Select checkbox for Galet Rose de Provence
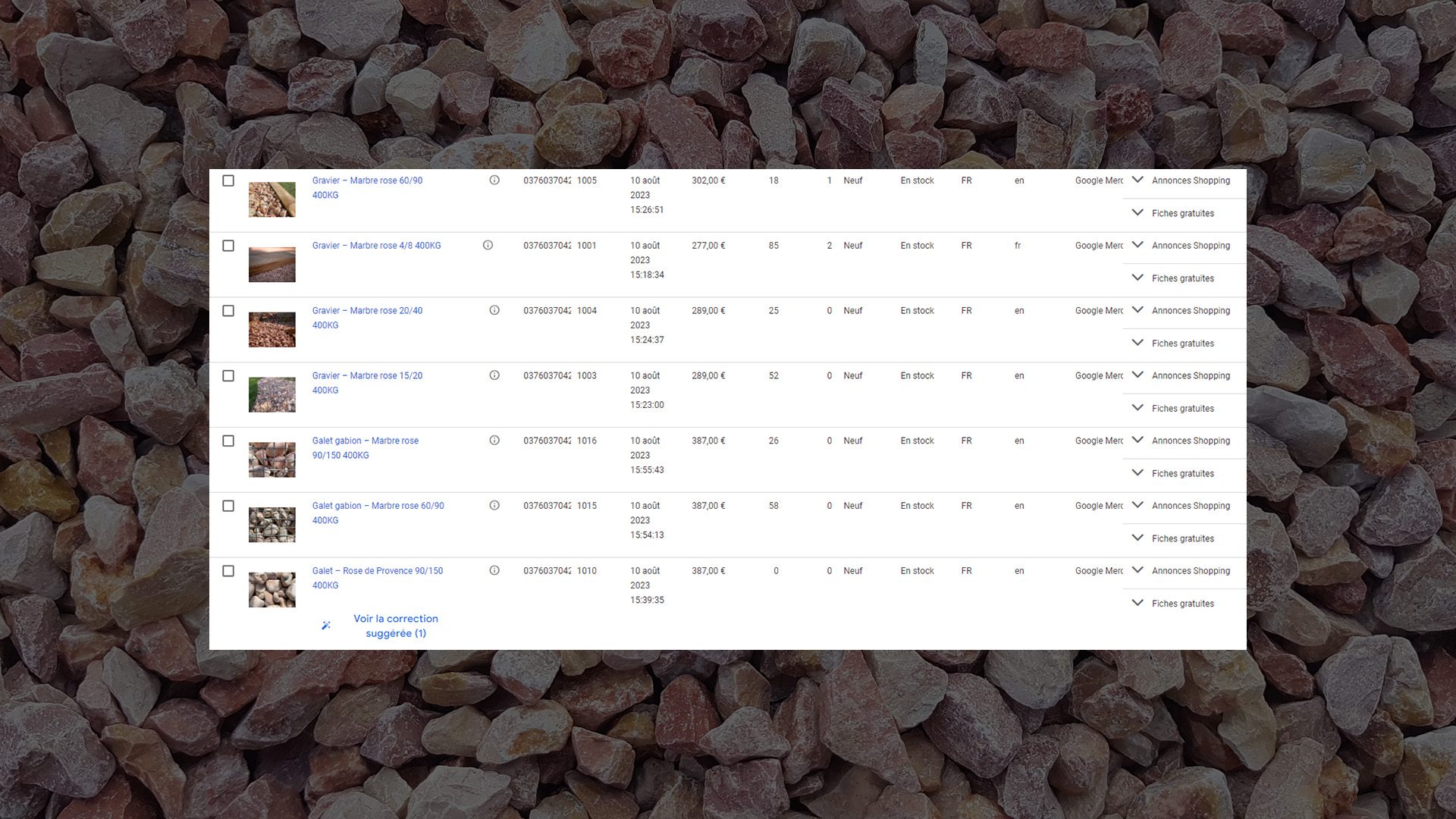Screen dimensions: 1456x819 tap(228, 571)
